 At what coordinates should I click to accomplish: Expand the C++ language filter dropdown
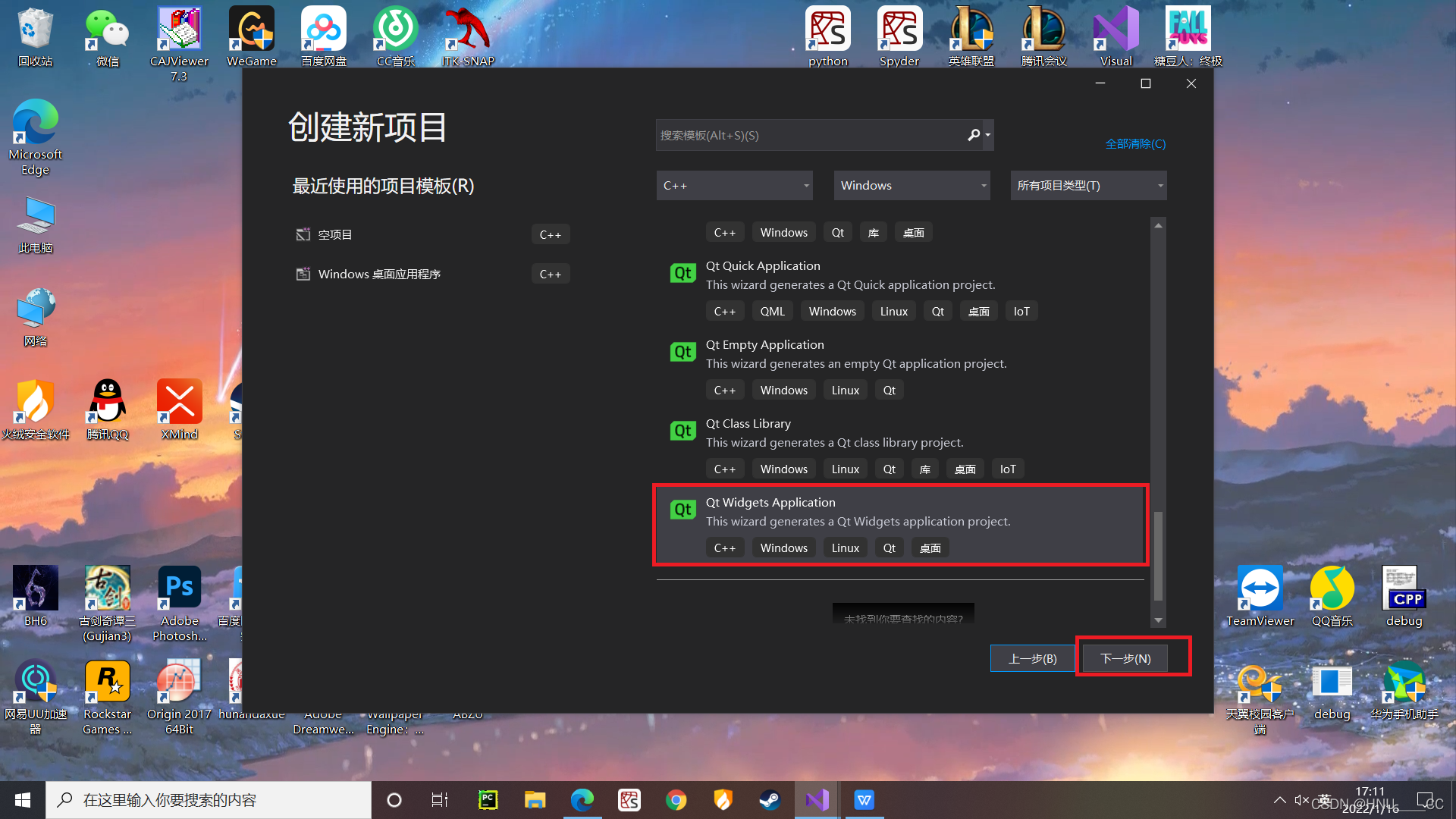click(x=734, y=186)
